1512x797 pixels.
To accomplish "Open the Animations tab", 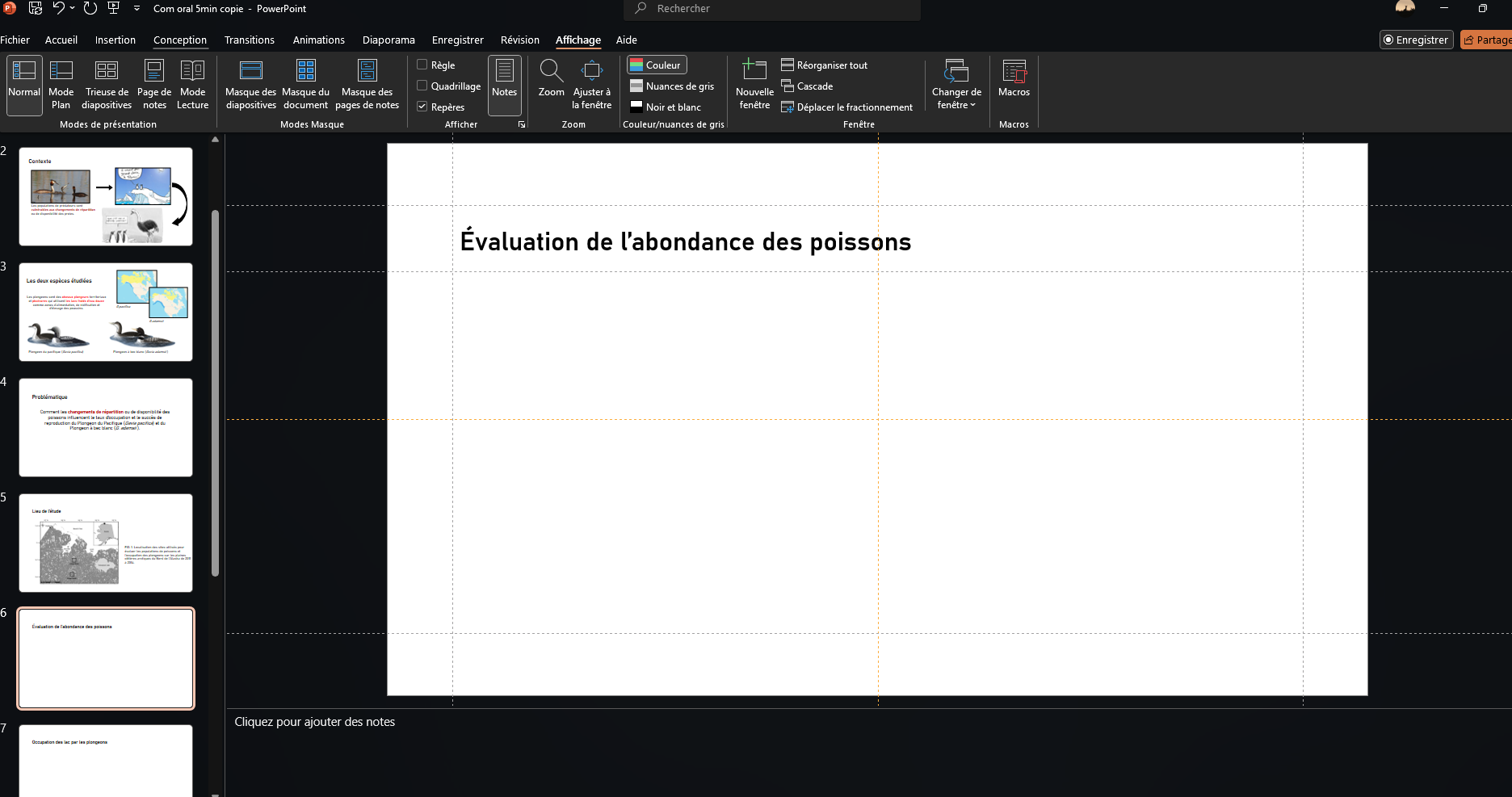I will click(318, 40).
